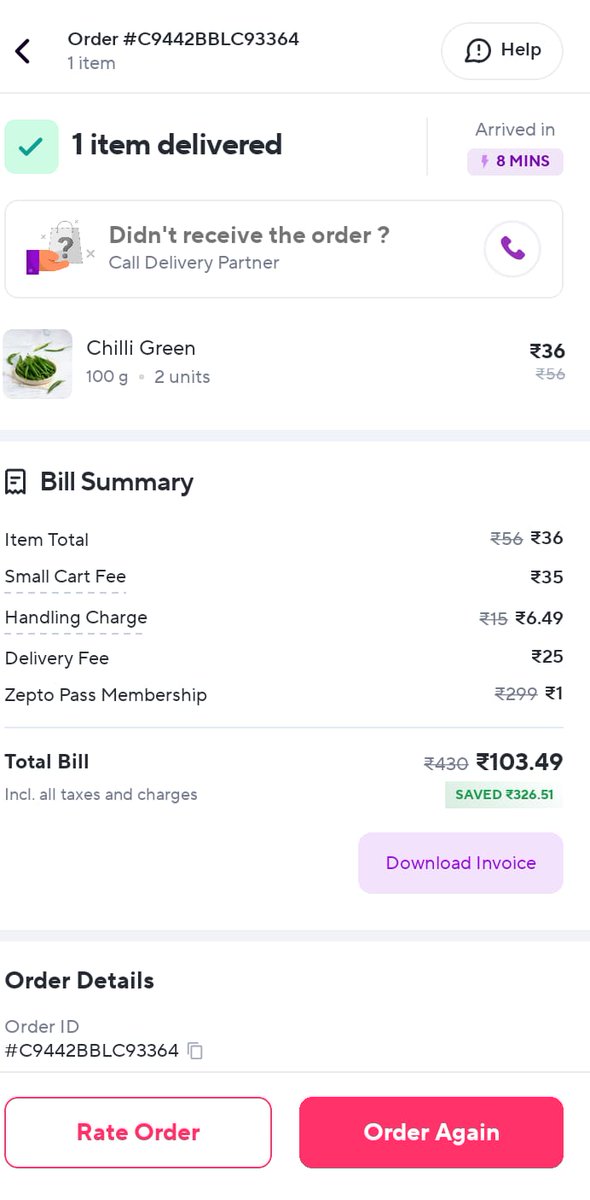This screenshot has height=1200, width=590.
Task: Tap the Bill Summary receipt icon
Action: tap(15, 482)
